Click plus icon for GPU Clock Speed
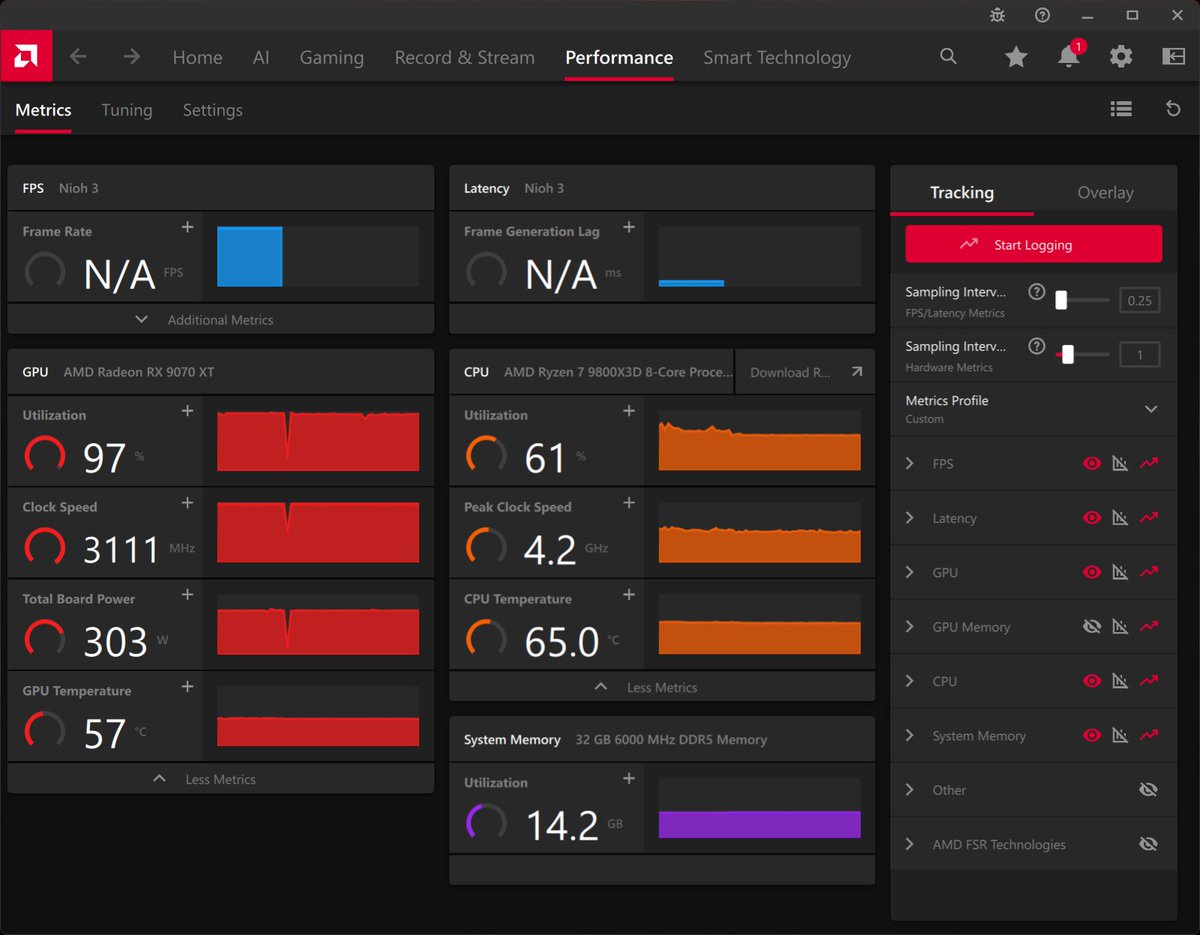The image size is (1200, 935). [187, 503]
